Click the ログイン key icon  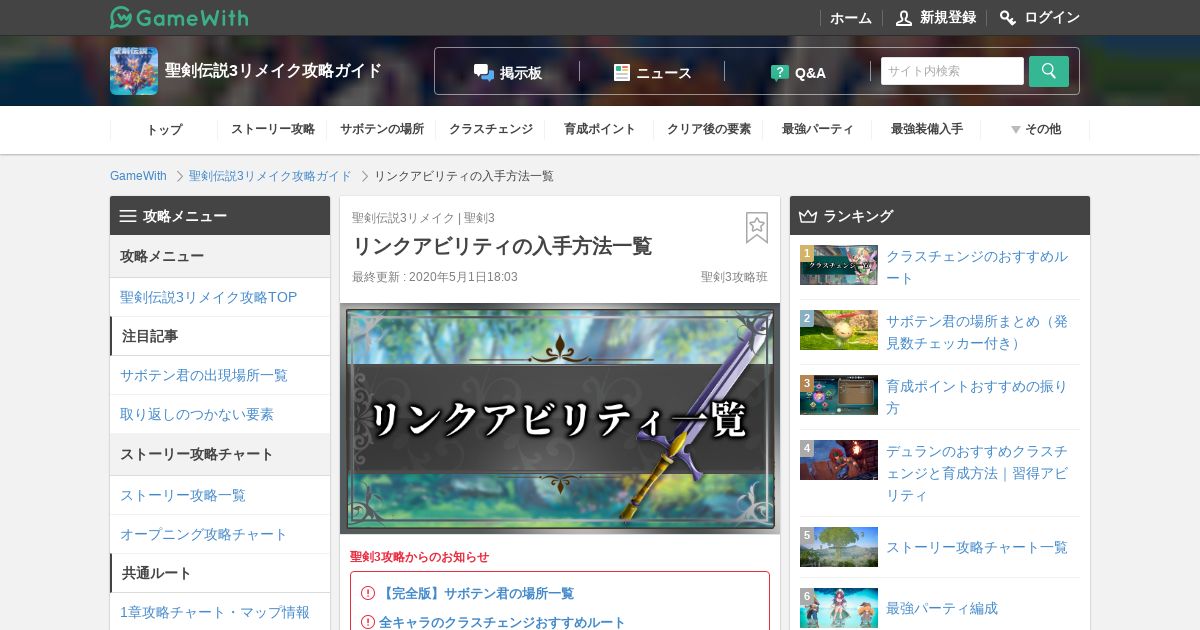point(1008,18)
